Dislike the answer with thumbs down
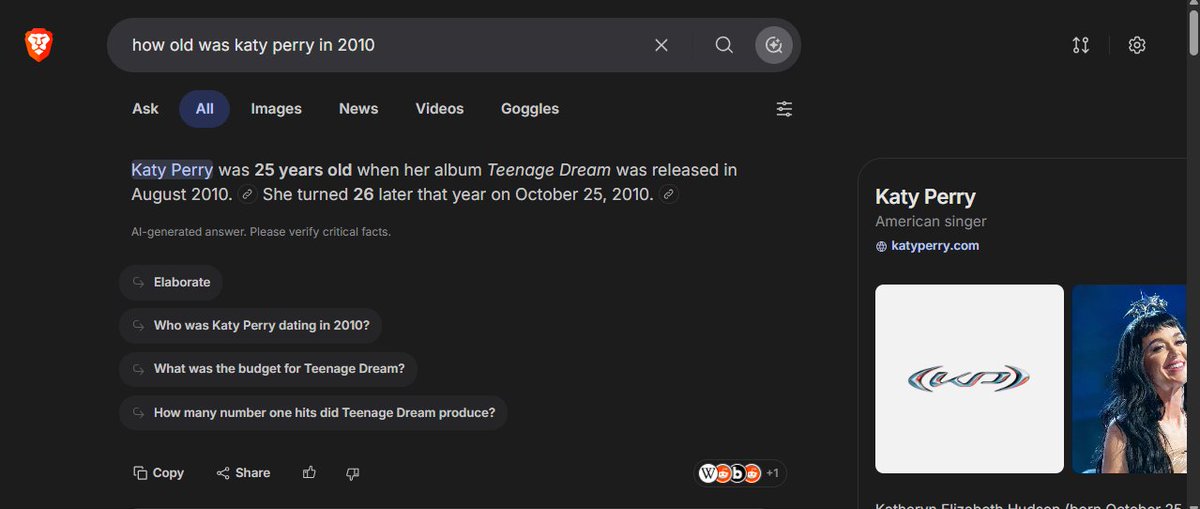 352,473
